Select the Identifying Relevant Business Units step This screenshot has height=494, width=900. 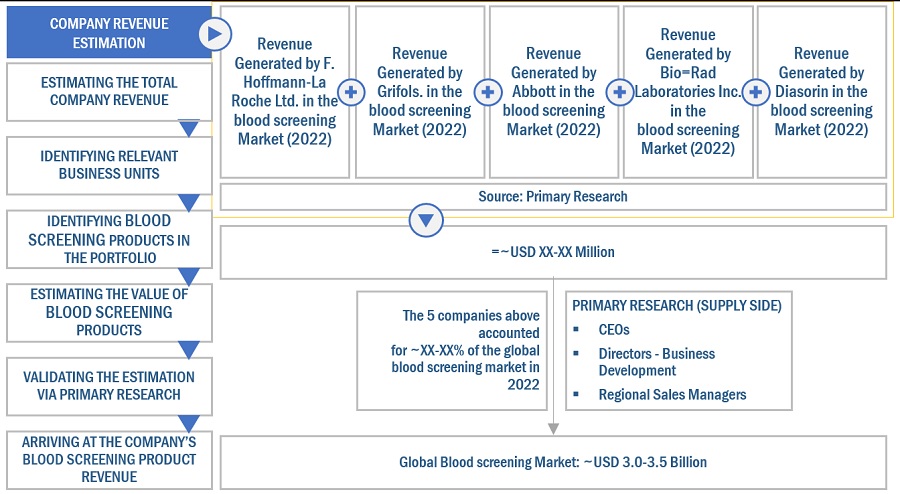pos(108,165)
